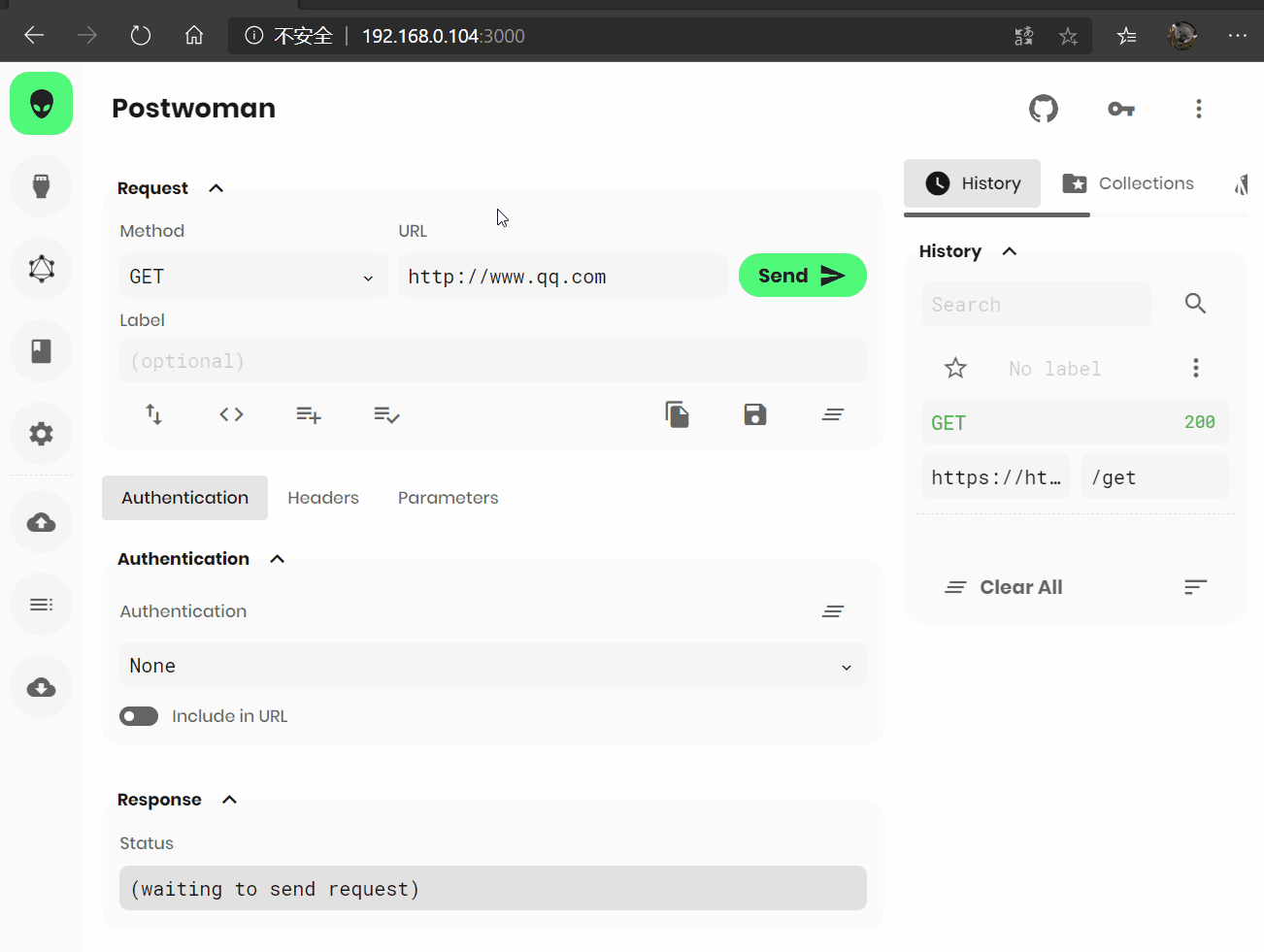Click the history Search field
The image size is (1264, 952).
[x=1037, y=304]
